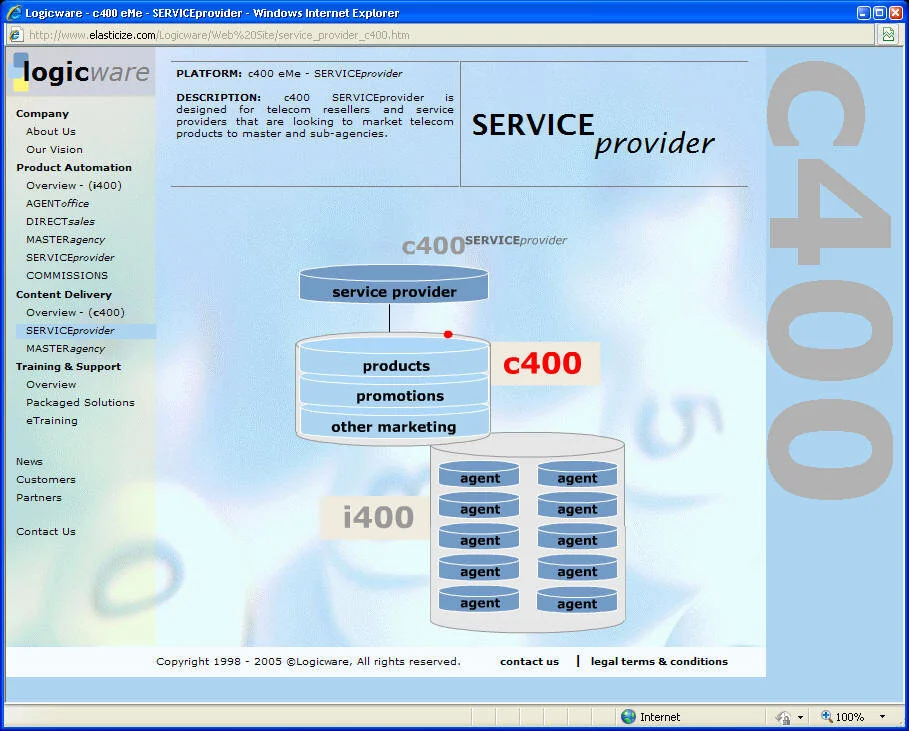The image size is (909, 731).
Task: Go to the Customers page
Action: [46, 479]
